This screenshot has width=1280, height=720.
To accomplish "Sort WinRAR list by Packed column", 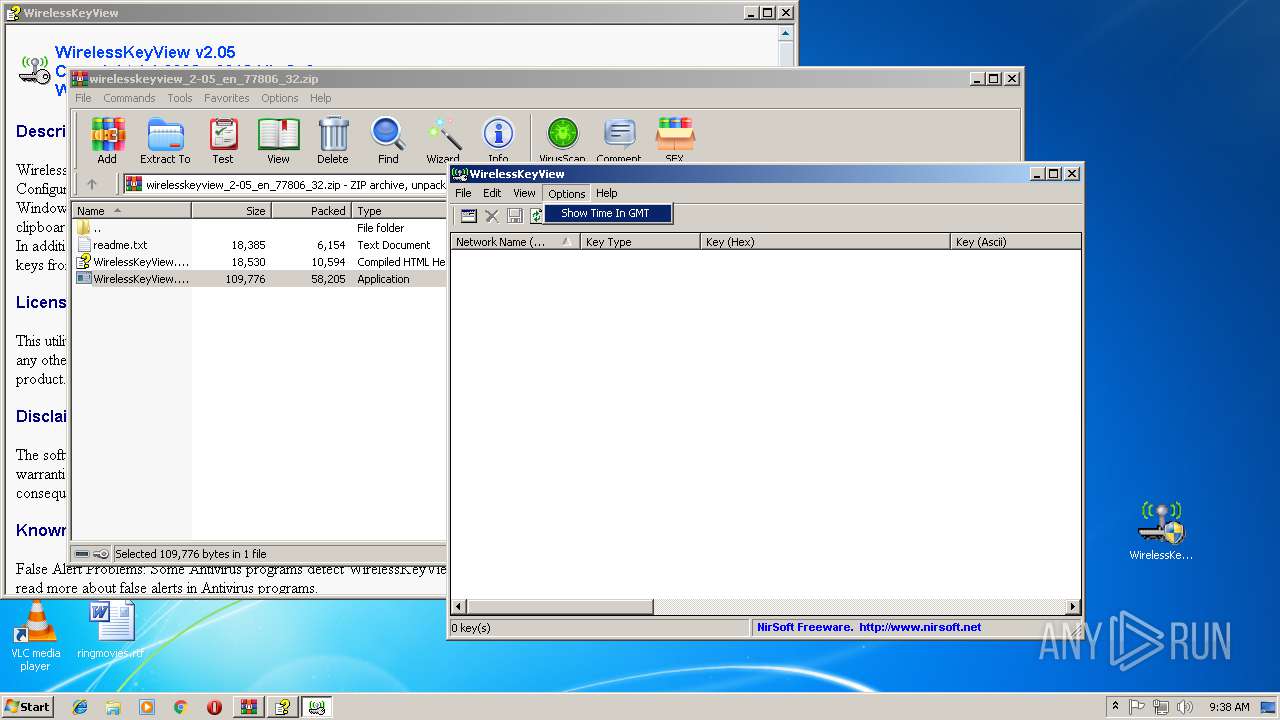I will pyautogui.click(x=312, y=211).
